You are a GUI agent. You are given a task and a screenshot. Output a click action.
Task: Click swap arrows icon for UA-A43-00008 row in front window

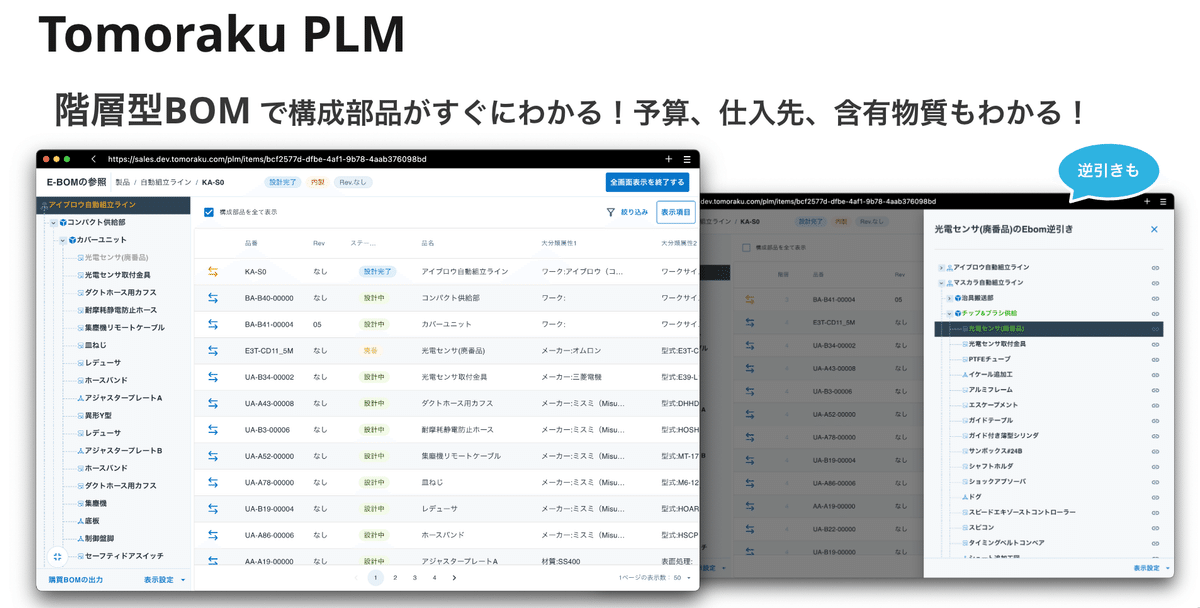point(212,403)
